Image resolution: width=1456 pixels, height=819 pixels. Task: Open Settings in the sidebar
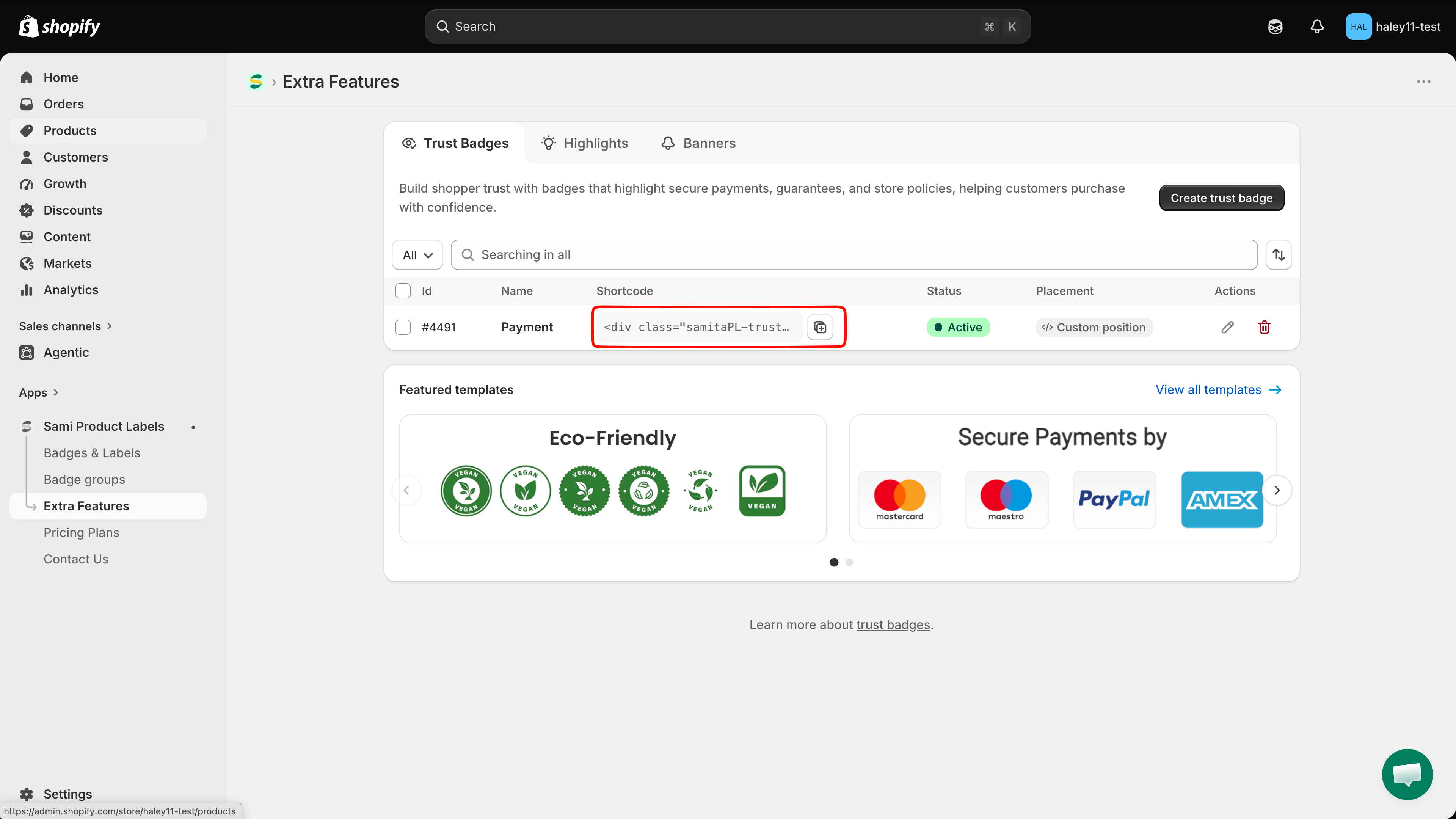pyautogui.click(x=67, y=794)
